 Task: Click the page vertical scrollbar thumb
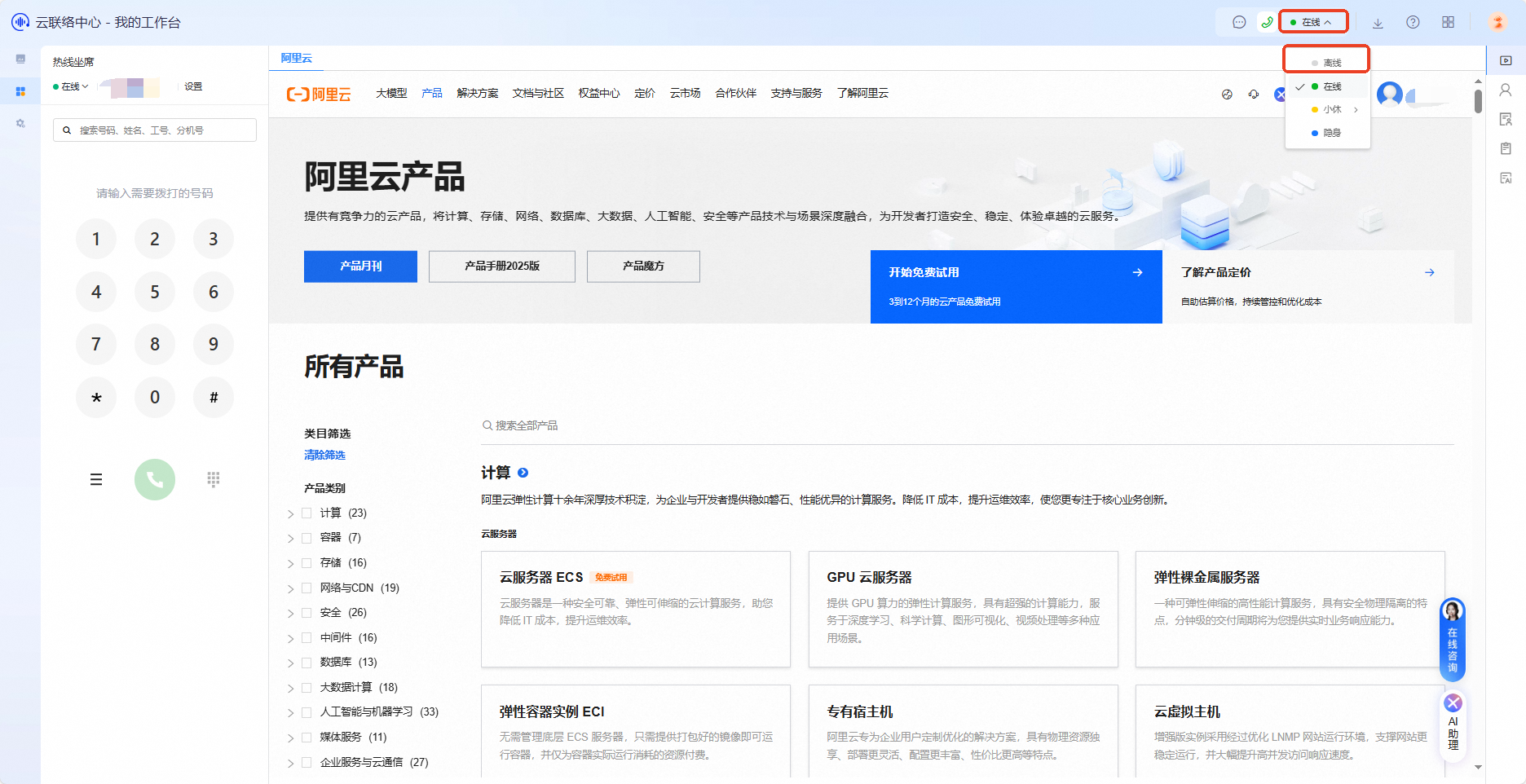[1478, 101]
